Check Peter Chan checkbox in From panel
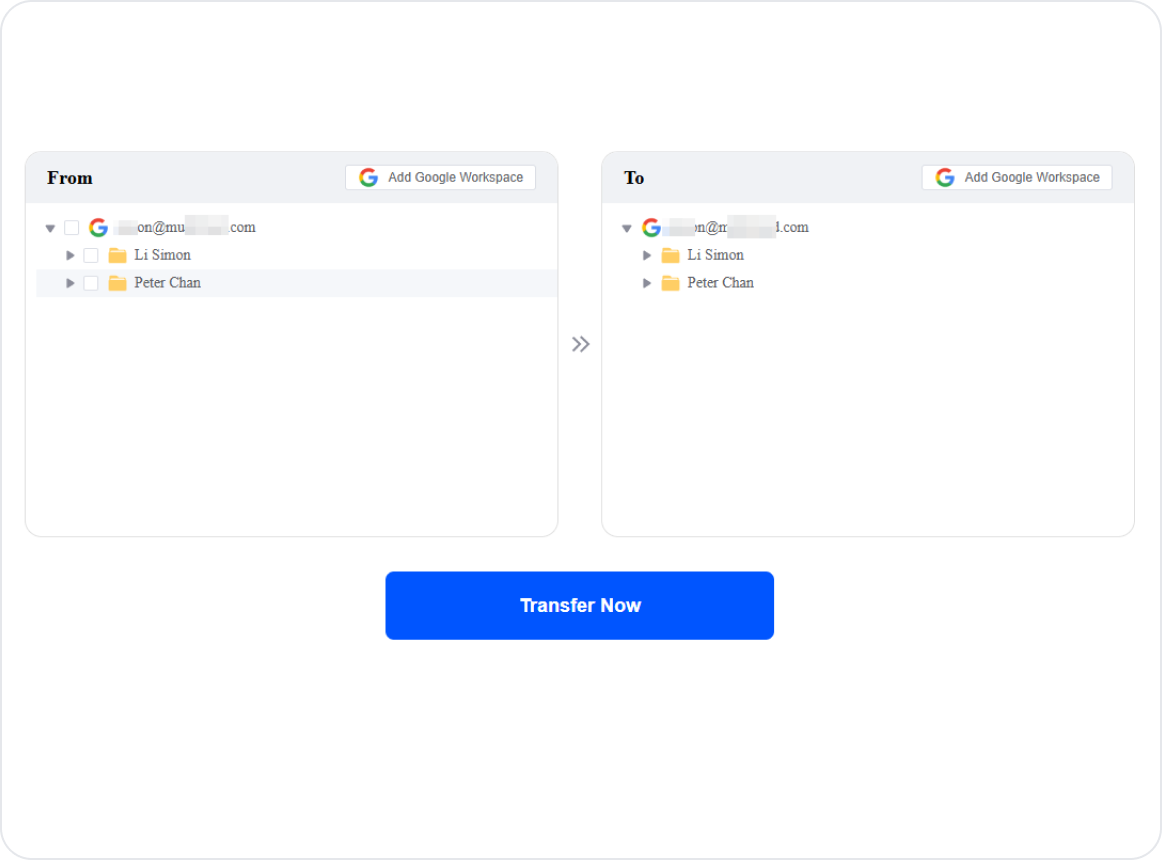Image resolution: width=1162 pixels, height=860 pixels. pyautogui.click(x=91, y=283)
